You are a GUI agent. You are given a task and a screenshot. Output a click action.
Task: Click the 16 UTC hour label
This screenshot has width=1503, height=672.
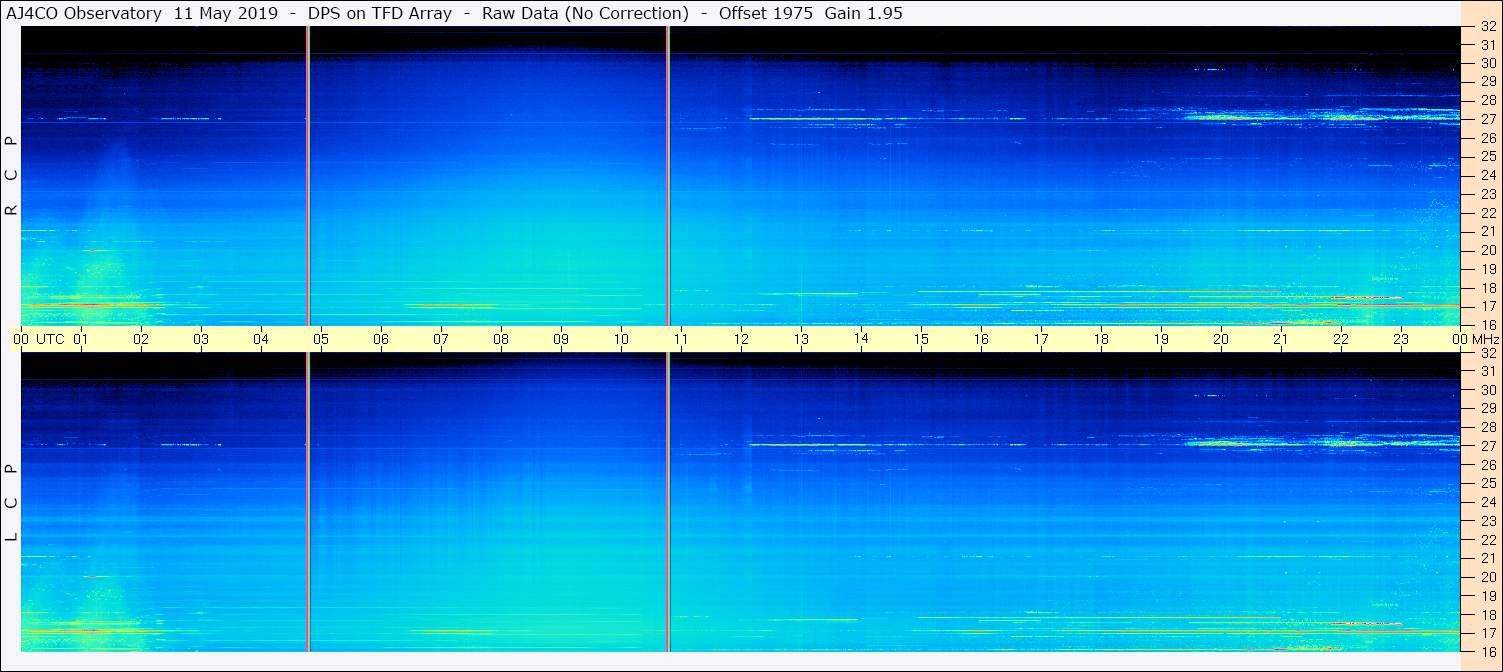tap(981, 339)
